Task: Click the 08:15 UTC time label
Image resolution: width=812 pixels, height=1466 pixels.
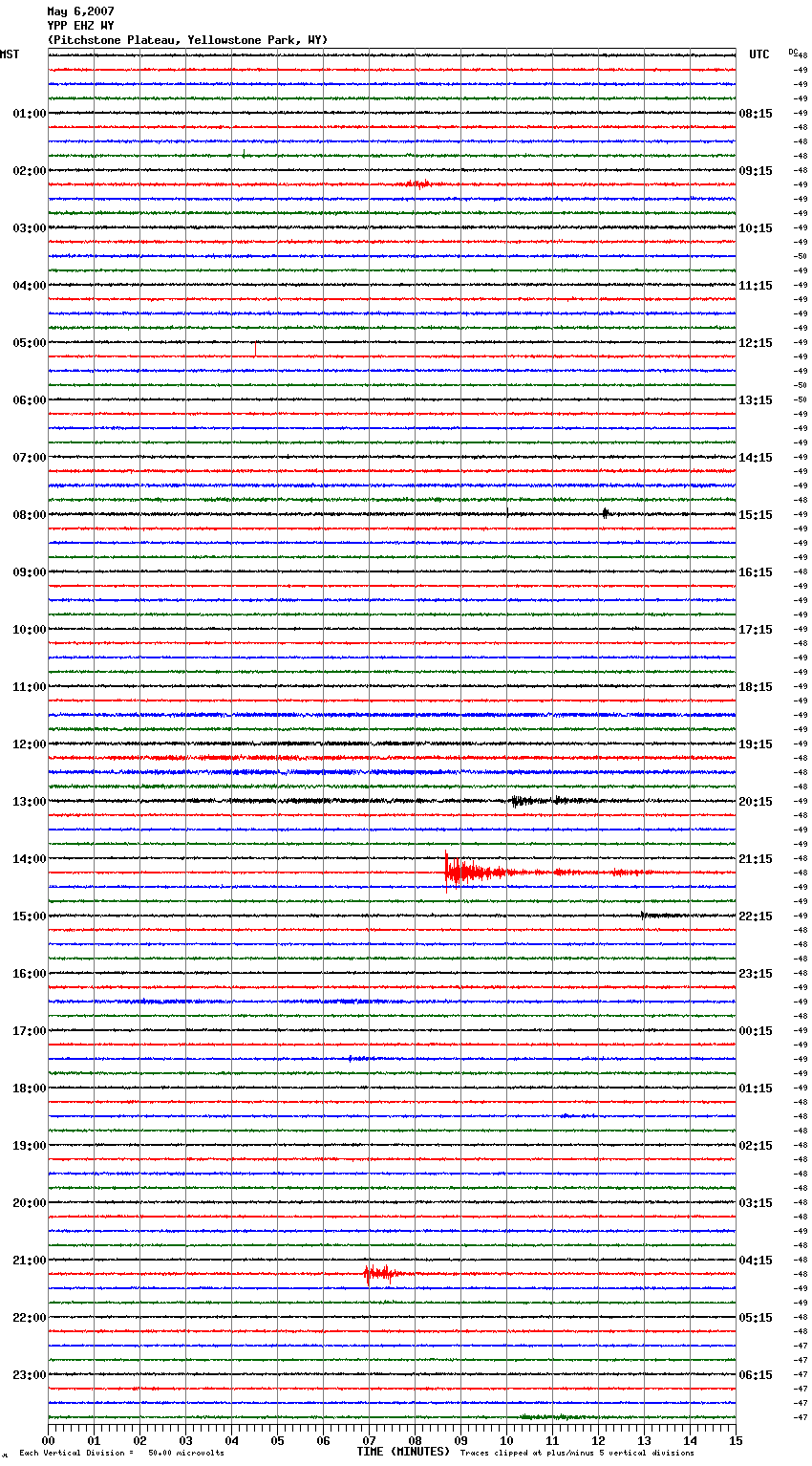Action: click(x=756, y=114)
